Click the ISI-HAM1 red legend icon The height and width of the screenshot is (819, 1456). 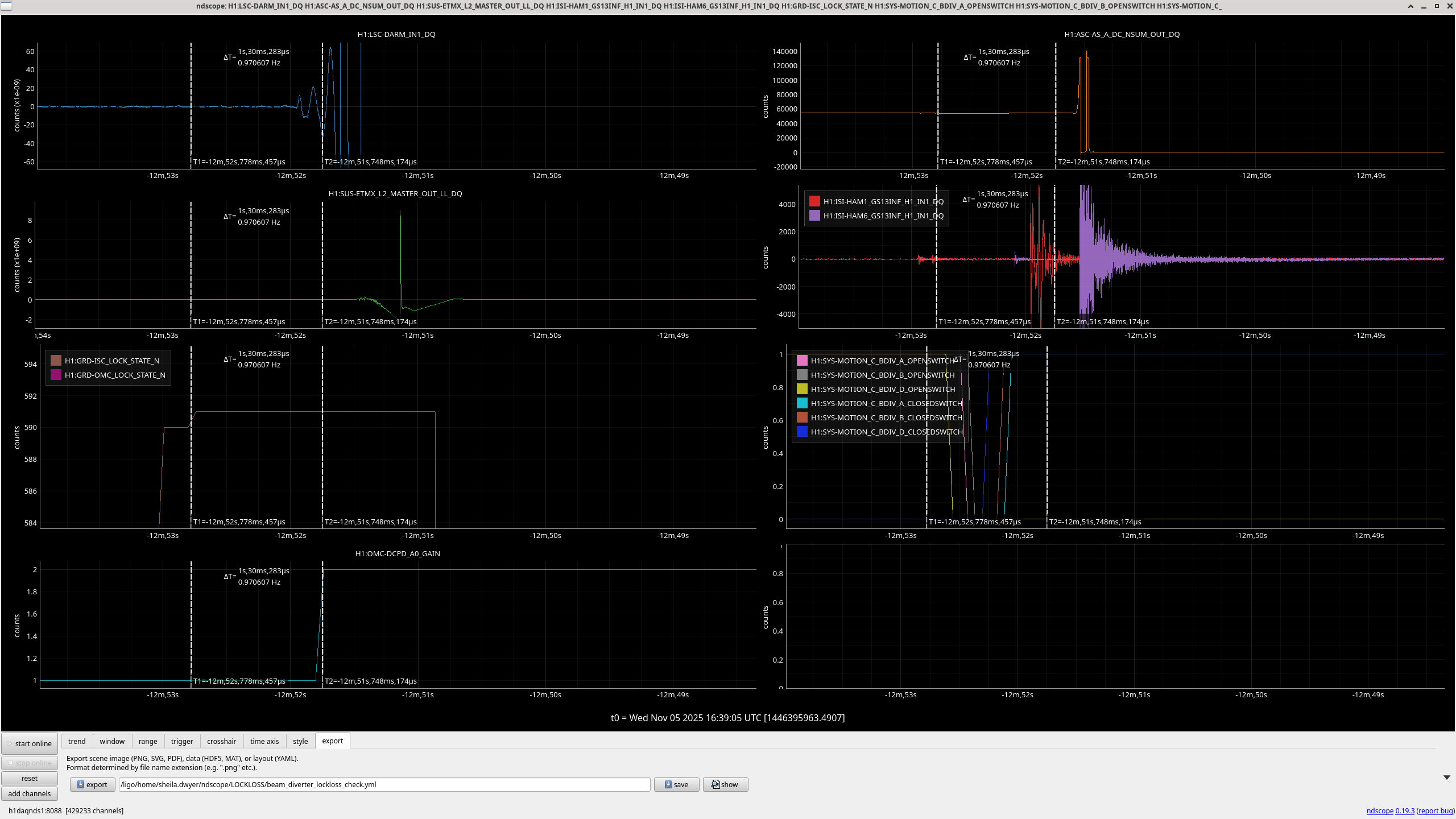point(814,201)
